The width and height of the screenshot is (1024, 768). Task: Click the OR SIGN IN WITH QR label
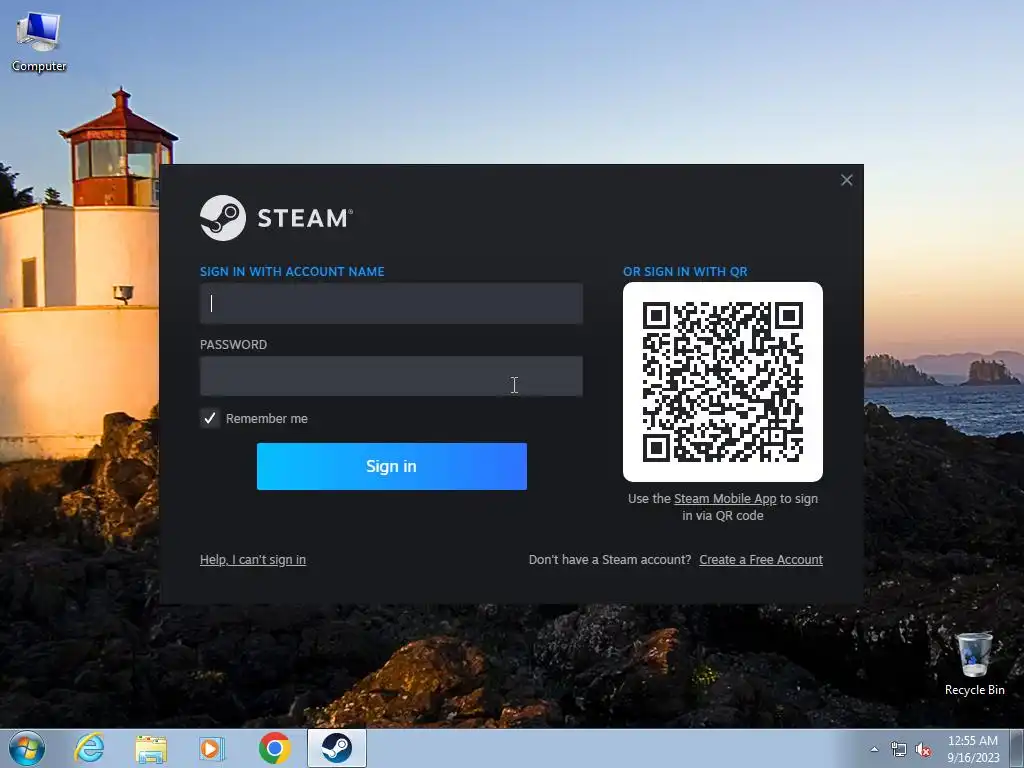pyautogui.click(x=685, y=272)
